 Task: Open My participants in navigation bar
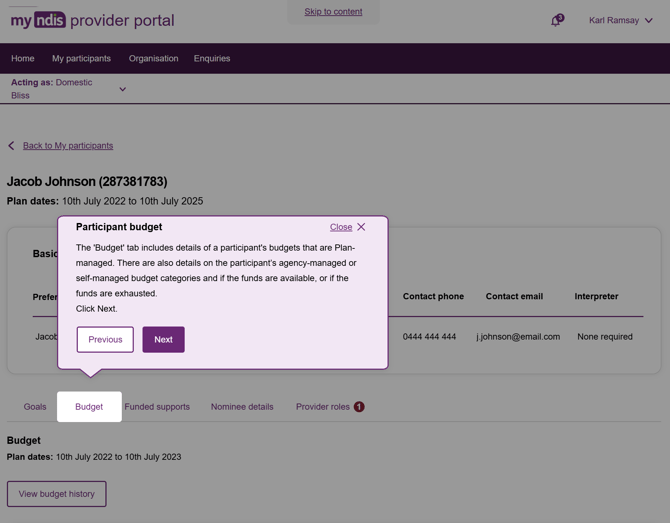(81, 59)
